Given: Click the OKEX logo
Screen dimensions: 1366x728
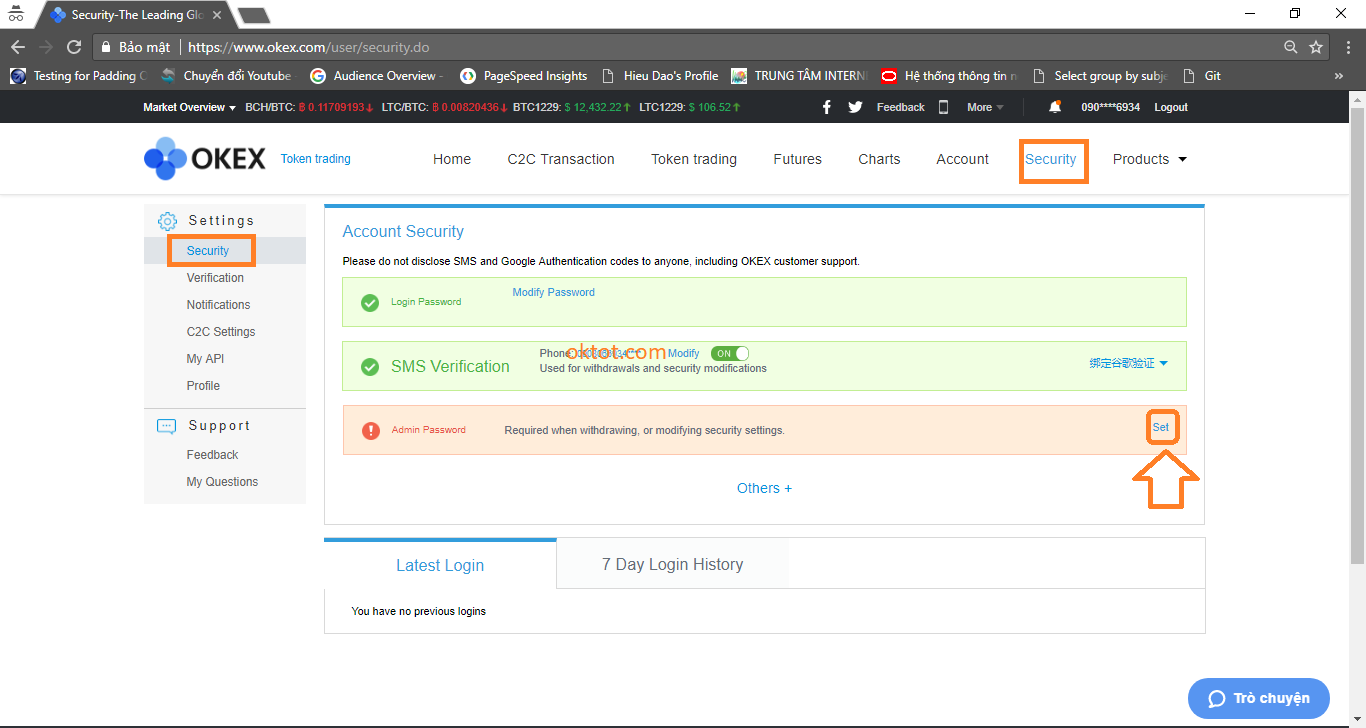Looking at the screenshot, I should point(205,159).
